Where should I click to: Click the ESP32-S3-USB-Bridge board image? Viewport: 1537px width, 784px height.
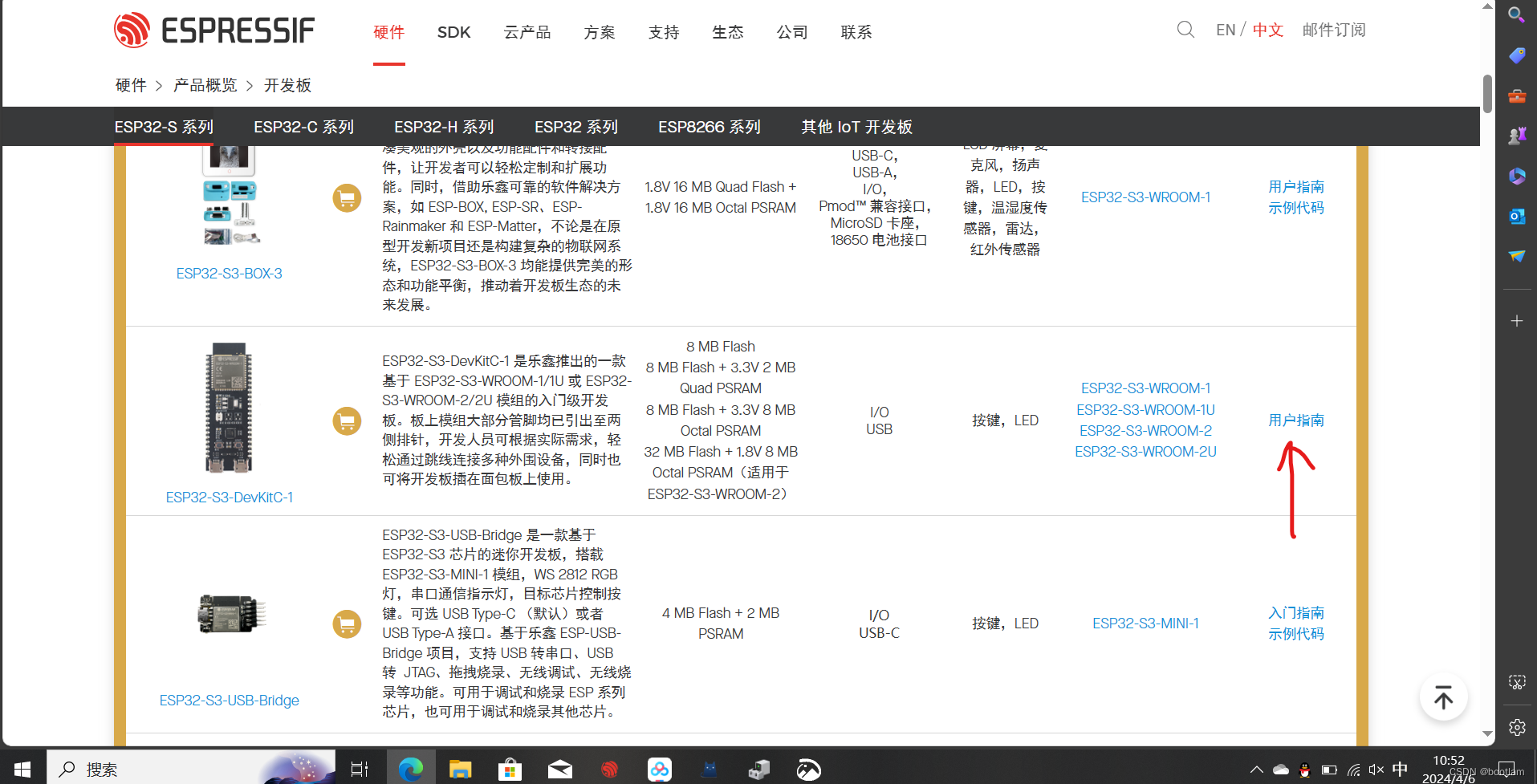coord(231,614)
